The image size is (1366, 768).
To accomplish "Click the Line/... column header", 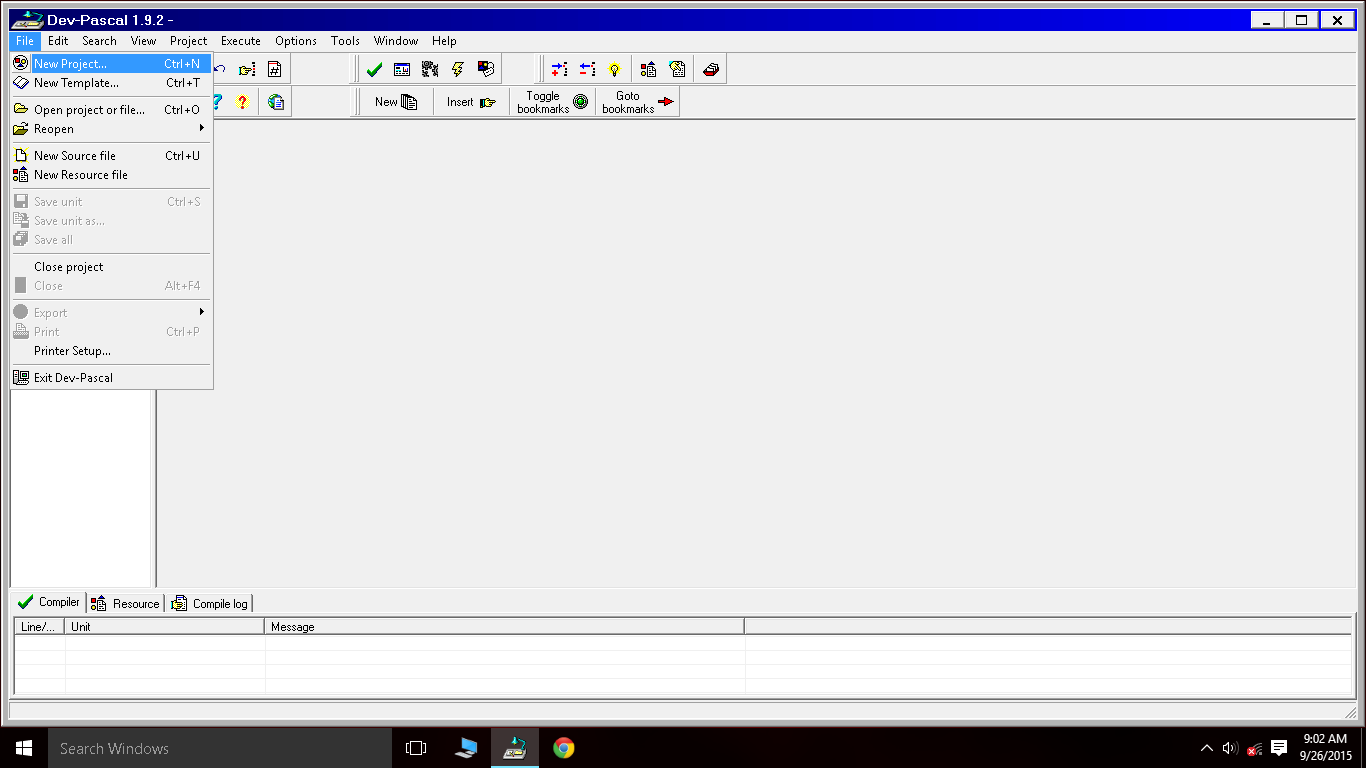I will [39, 627].
